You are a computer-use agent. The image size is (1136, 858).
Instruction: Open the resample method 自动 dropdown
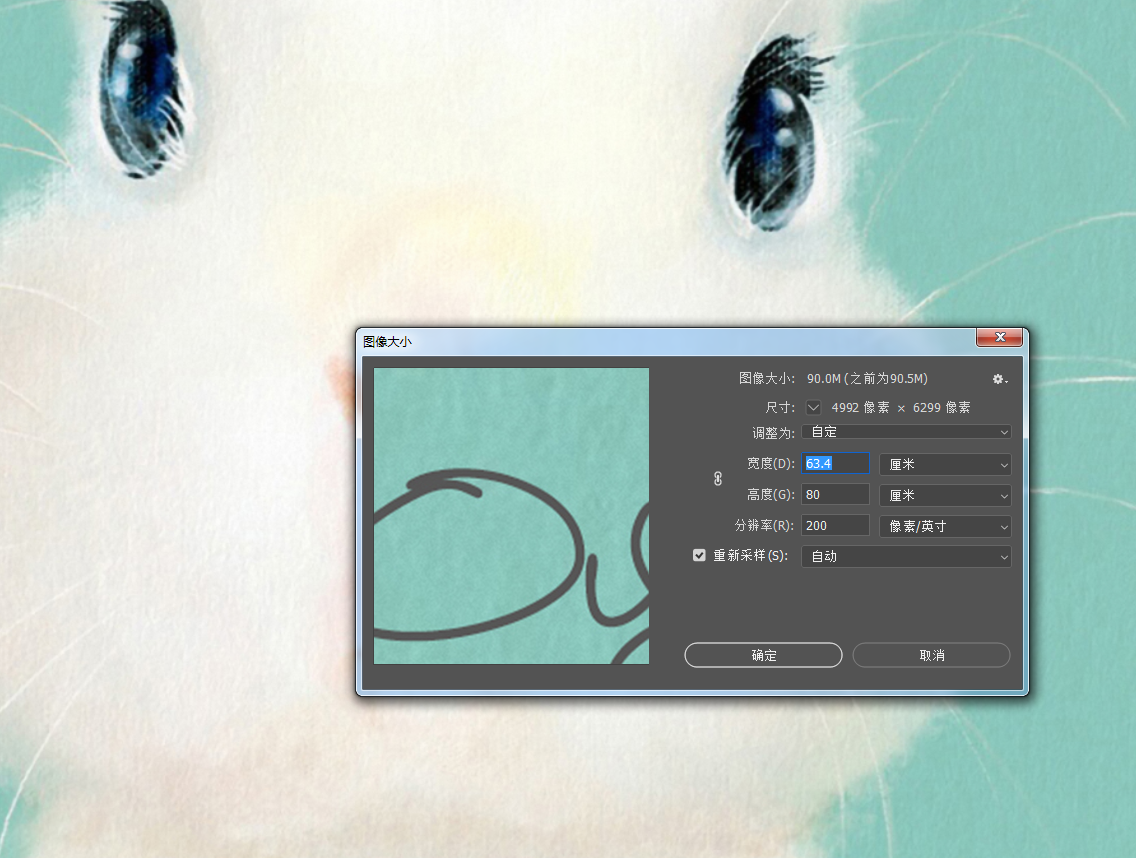point(906,557)
